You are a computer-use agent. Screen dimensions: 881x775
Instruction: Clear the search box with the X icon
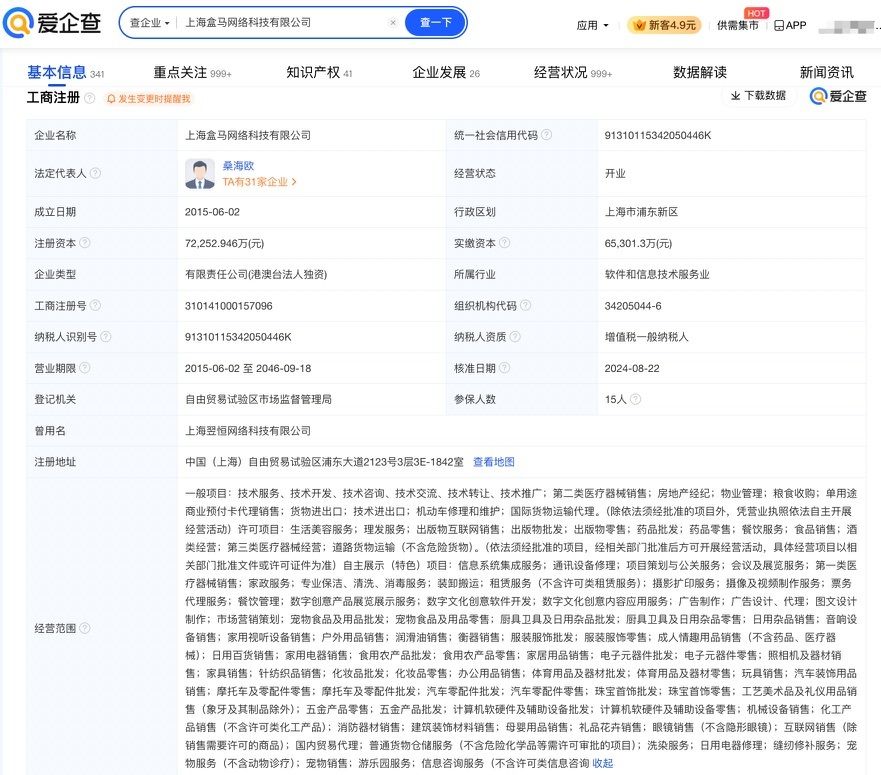click(392, 22)
